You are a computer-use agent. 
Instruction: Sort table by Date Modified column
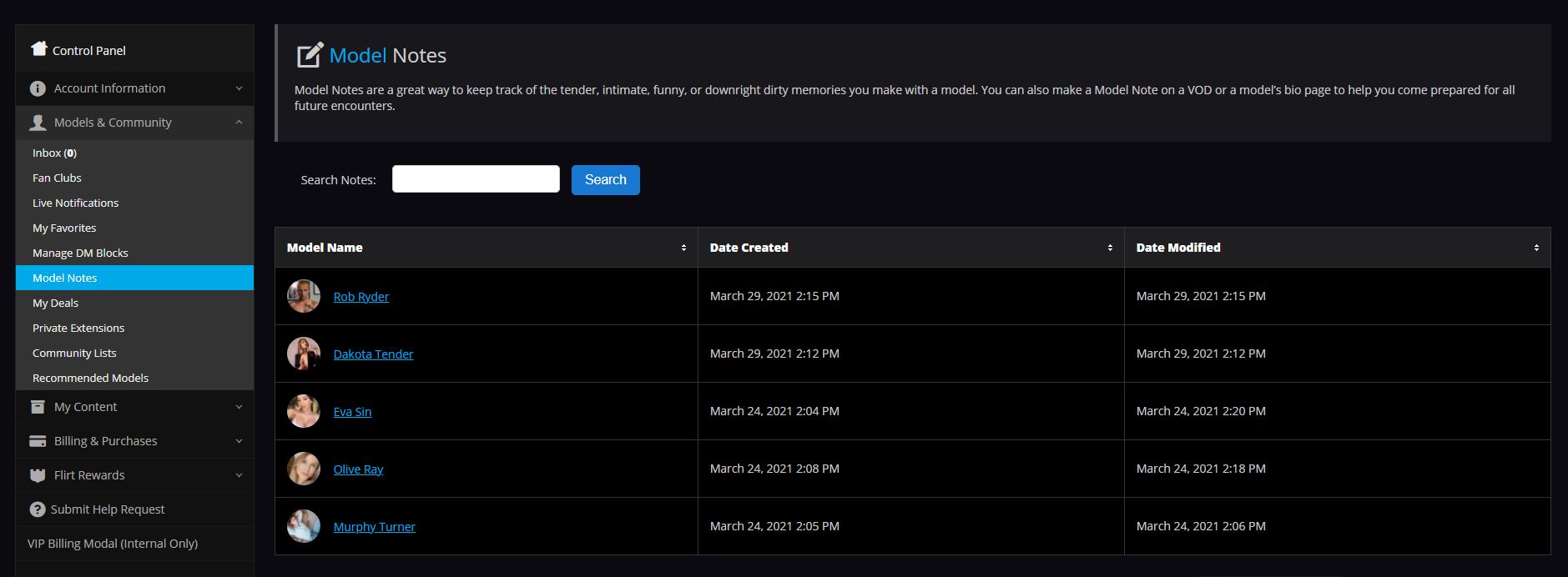click(1536, 248)
